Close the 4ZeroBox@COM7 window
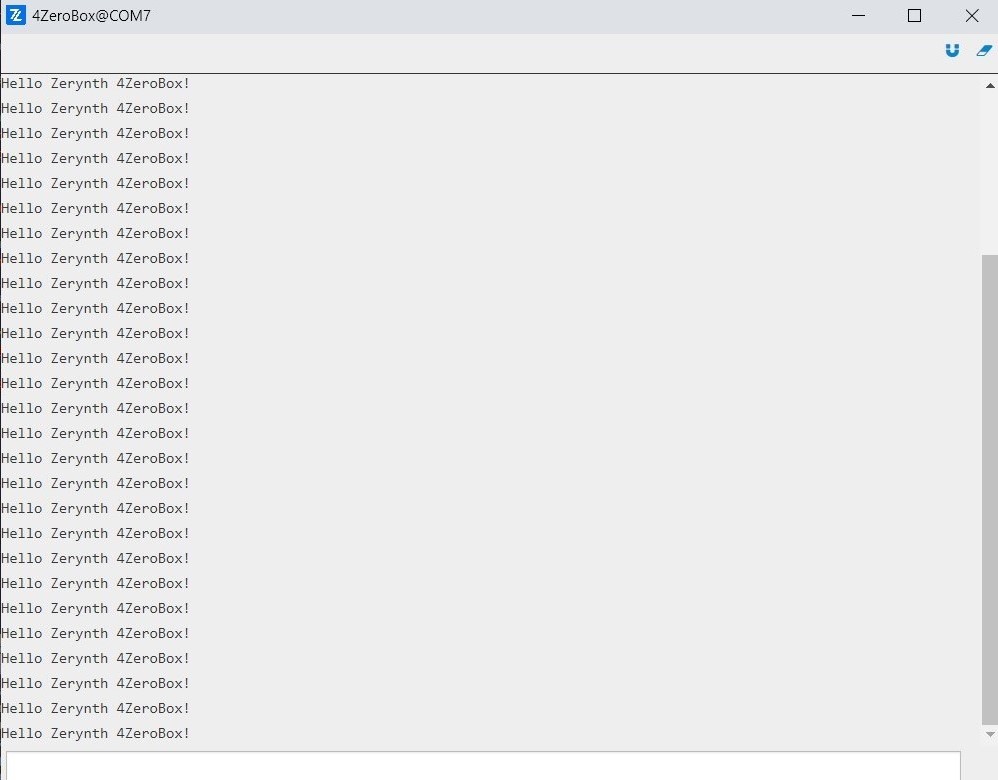Screen dimensions: 998x780 coord(971,16)
